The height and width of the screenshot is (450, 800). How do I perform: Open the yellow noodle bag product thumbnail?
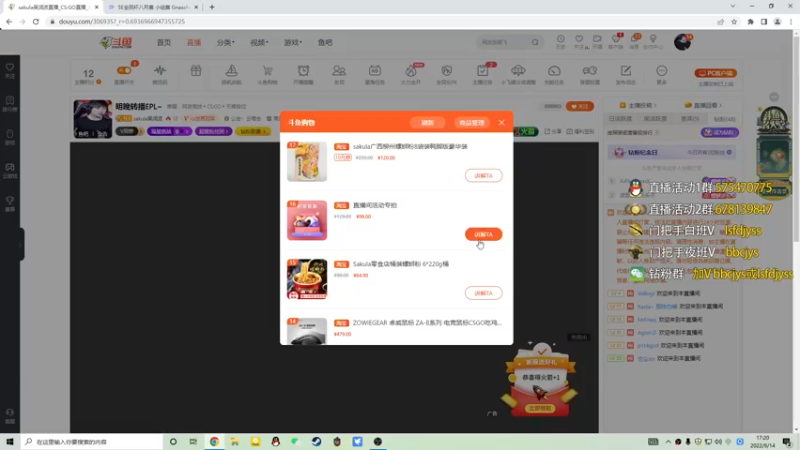pyautogui.click(x=307, y=161)
